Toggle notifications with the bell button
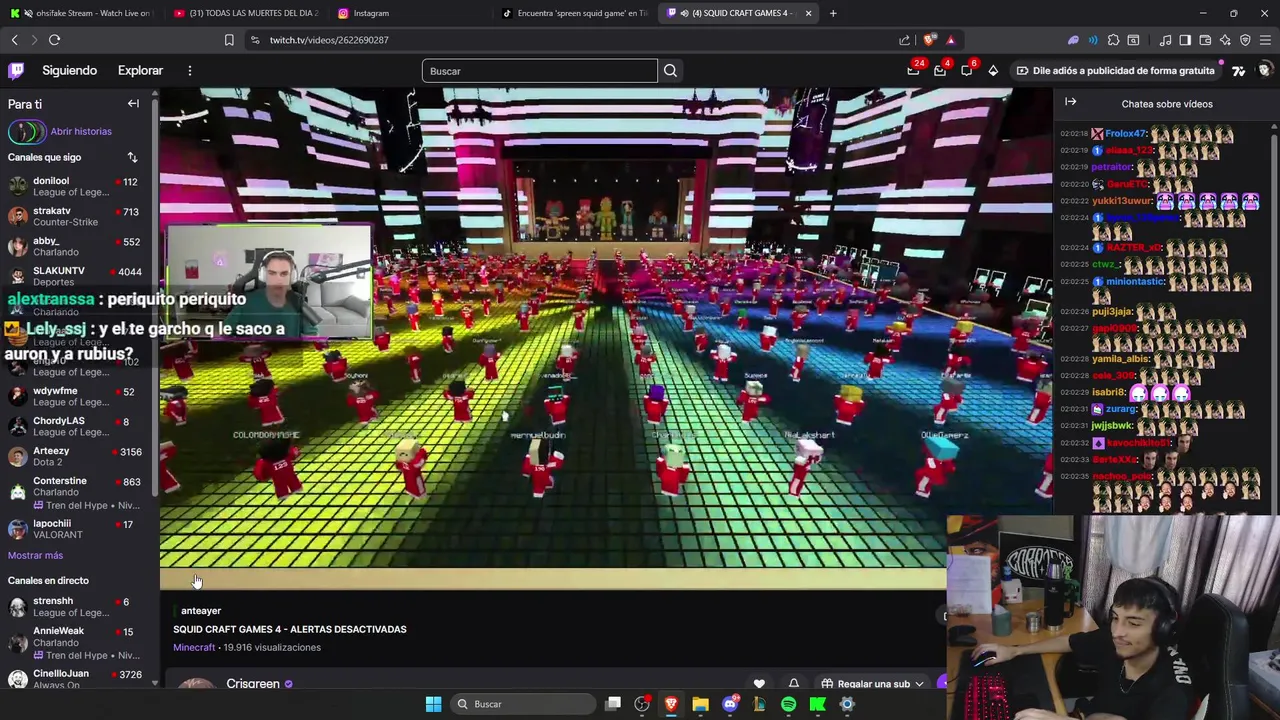This screenshot has height=720, width=1280. tap(794, 684)
